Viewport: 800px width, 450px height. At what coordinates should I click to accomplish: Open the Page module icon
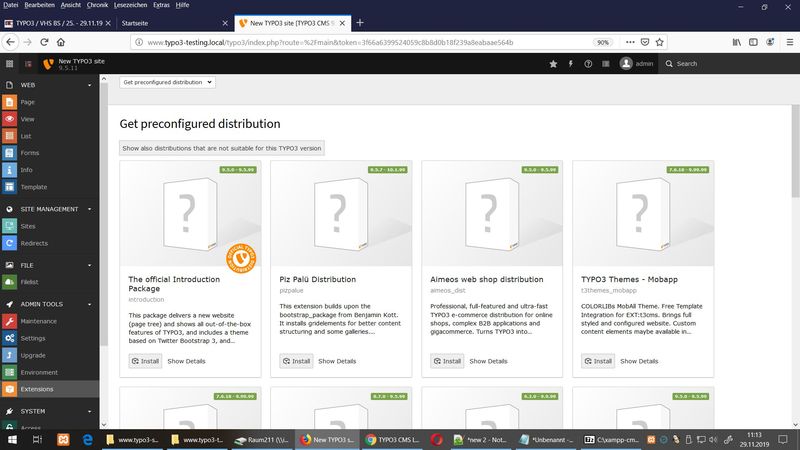pos(9,102)
